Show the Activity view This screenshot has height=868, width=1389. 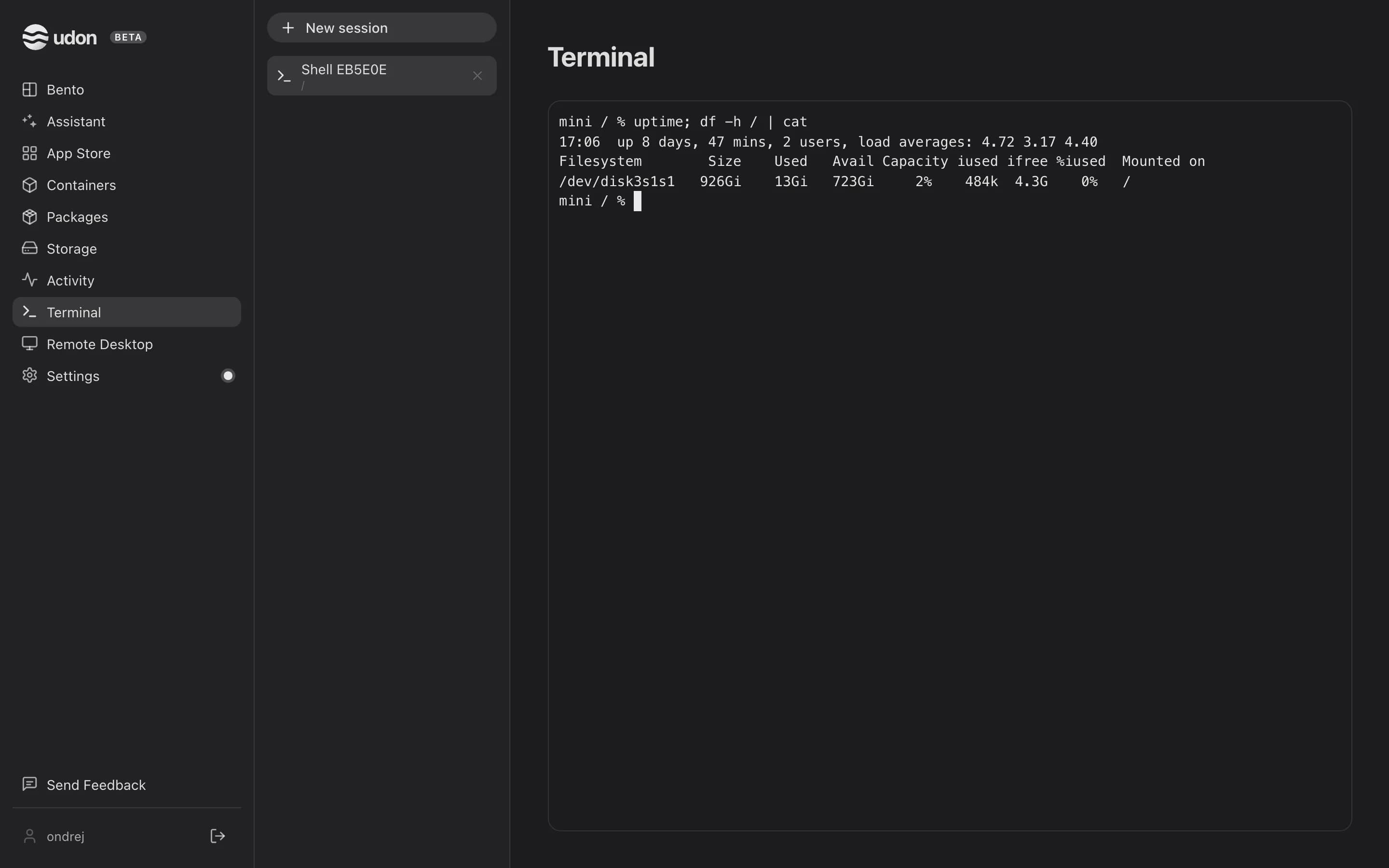[x=127, y=280]
